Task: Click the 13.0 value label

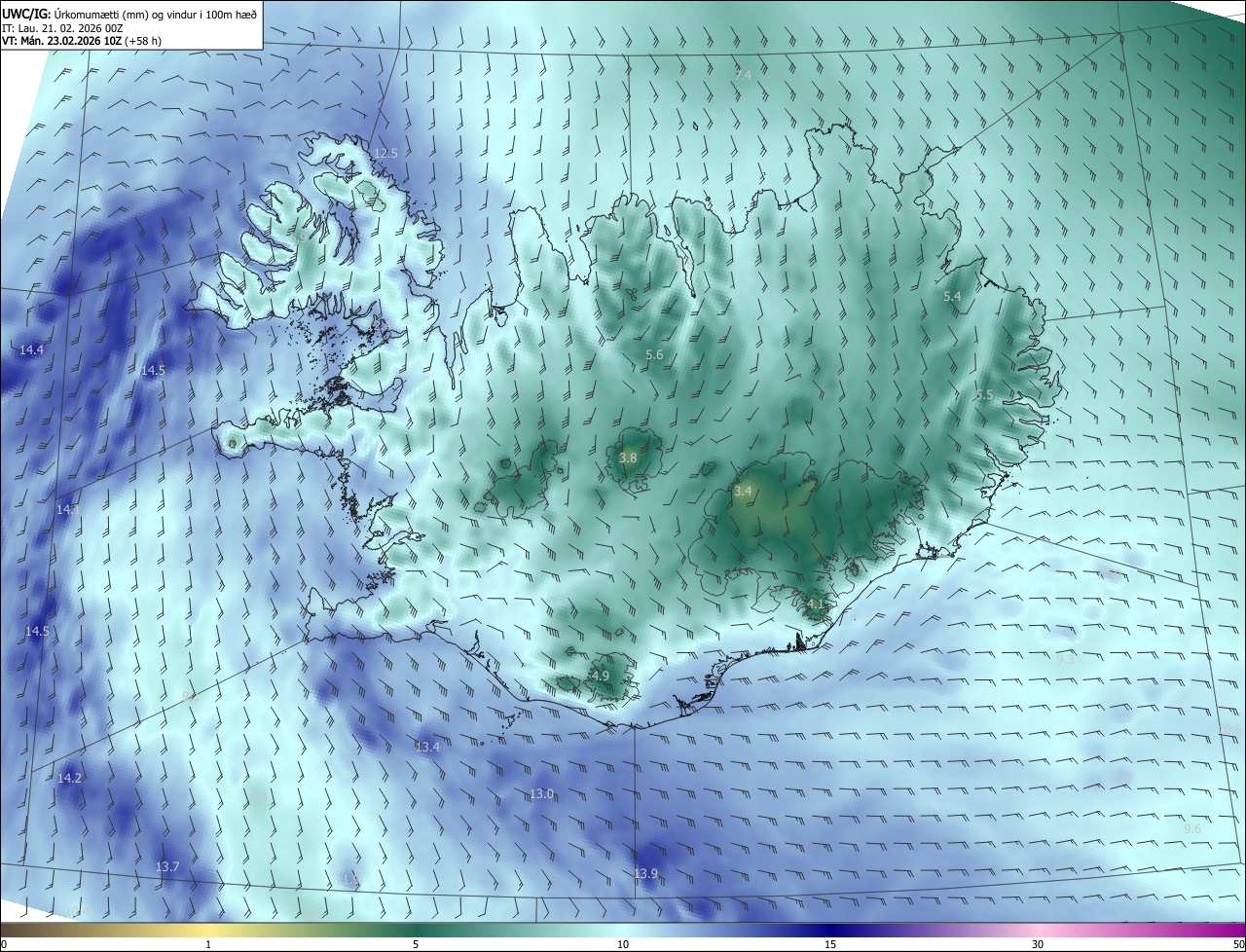Action: coord(541,793)
